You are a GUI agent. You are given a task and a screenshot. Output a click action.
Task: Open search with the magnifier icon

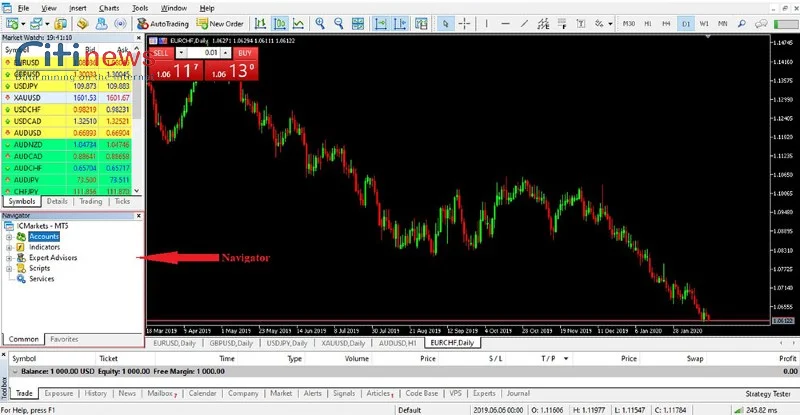(x=742, y=23)
